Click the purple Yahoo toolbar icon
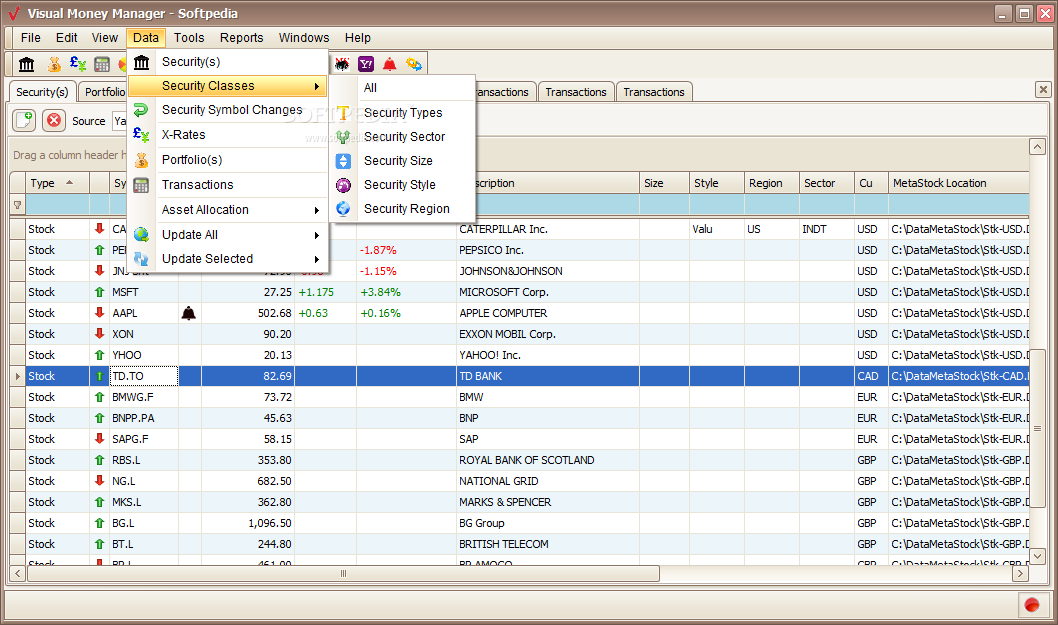Screen dimensions: 1058x625 click(x=366, y=64)
